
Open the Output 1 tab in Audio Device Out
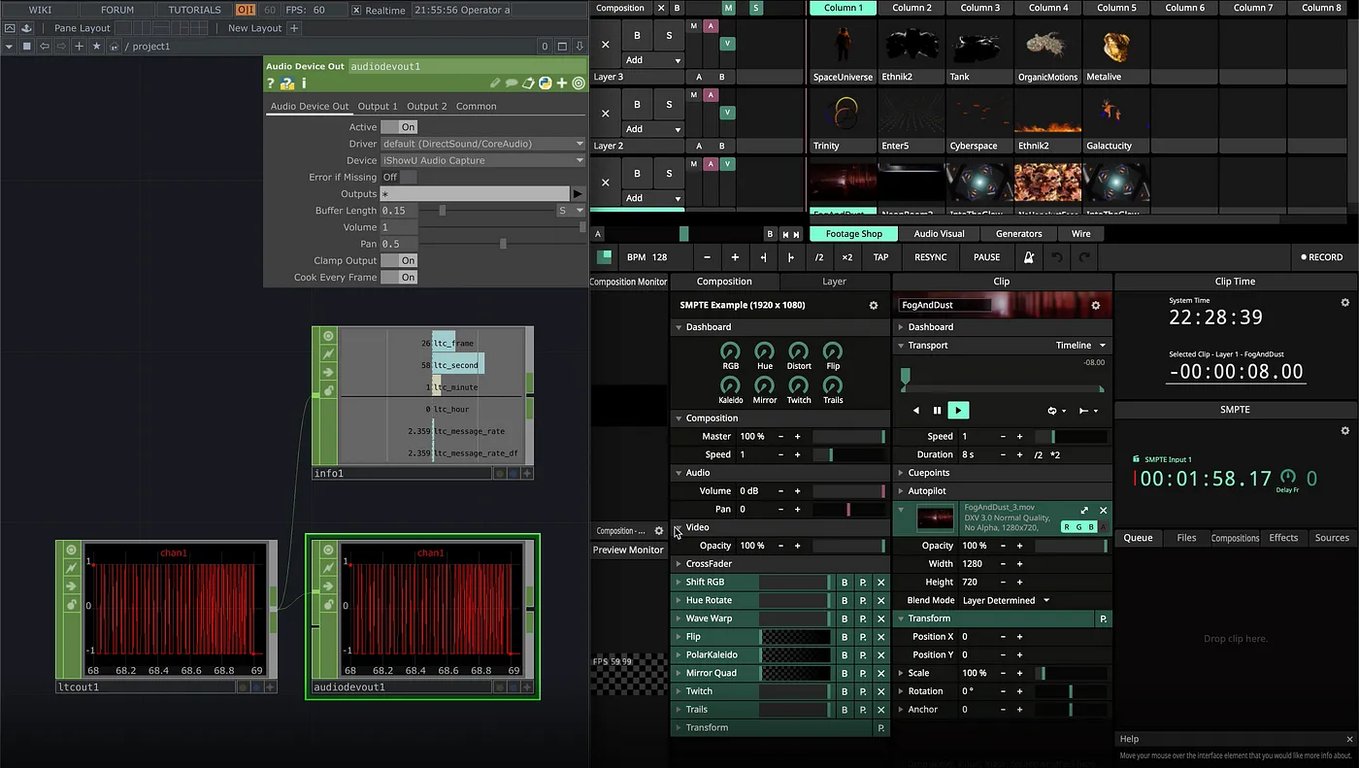click(x=377, y=105)
